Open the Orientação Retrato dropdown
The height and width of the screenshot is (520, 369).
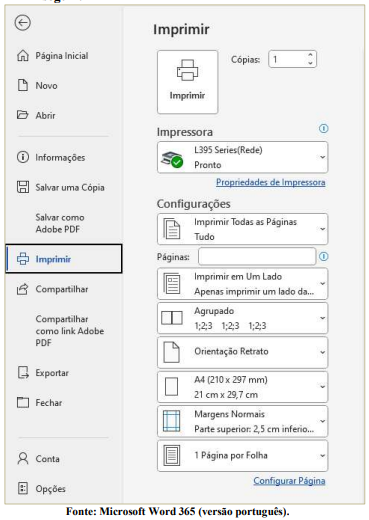point(243,352)
